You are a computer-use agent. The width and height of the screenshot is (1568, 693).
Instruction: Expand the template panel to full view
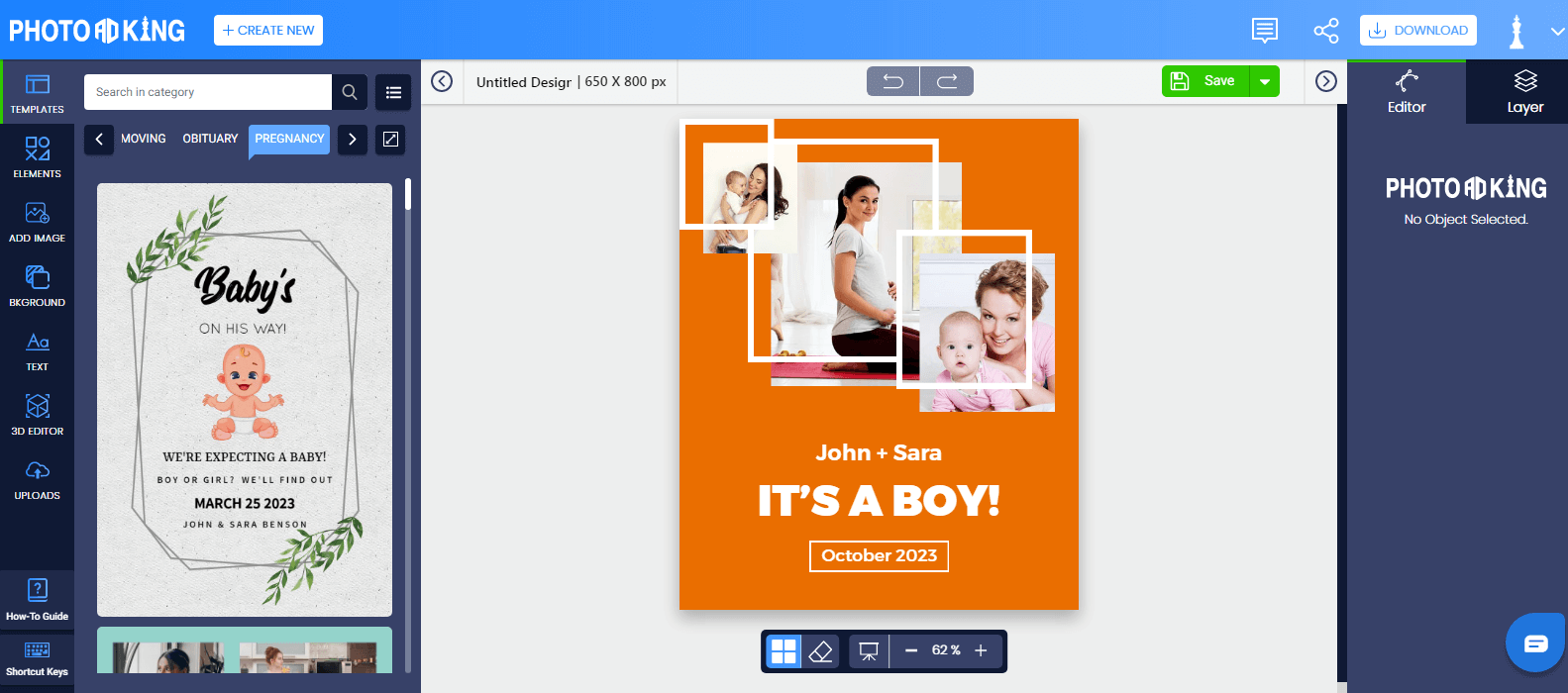coord(390,140)
